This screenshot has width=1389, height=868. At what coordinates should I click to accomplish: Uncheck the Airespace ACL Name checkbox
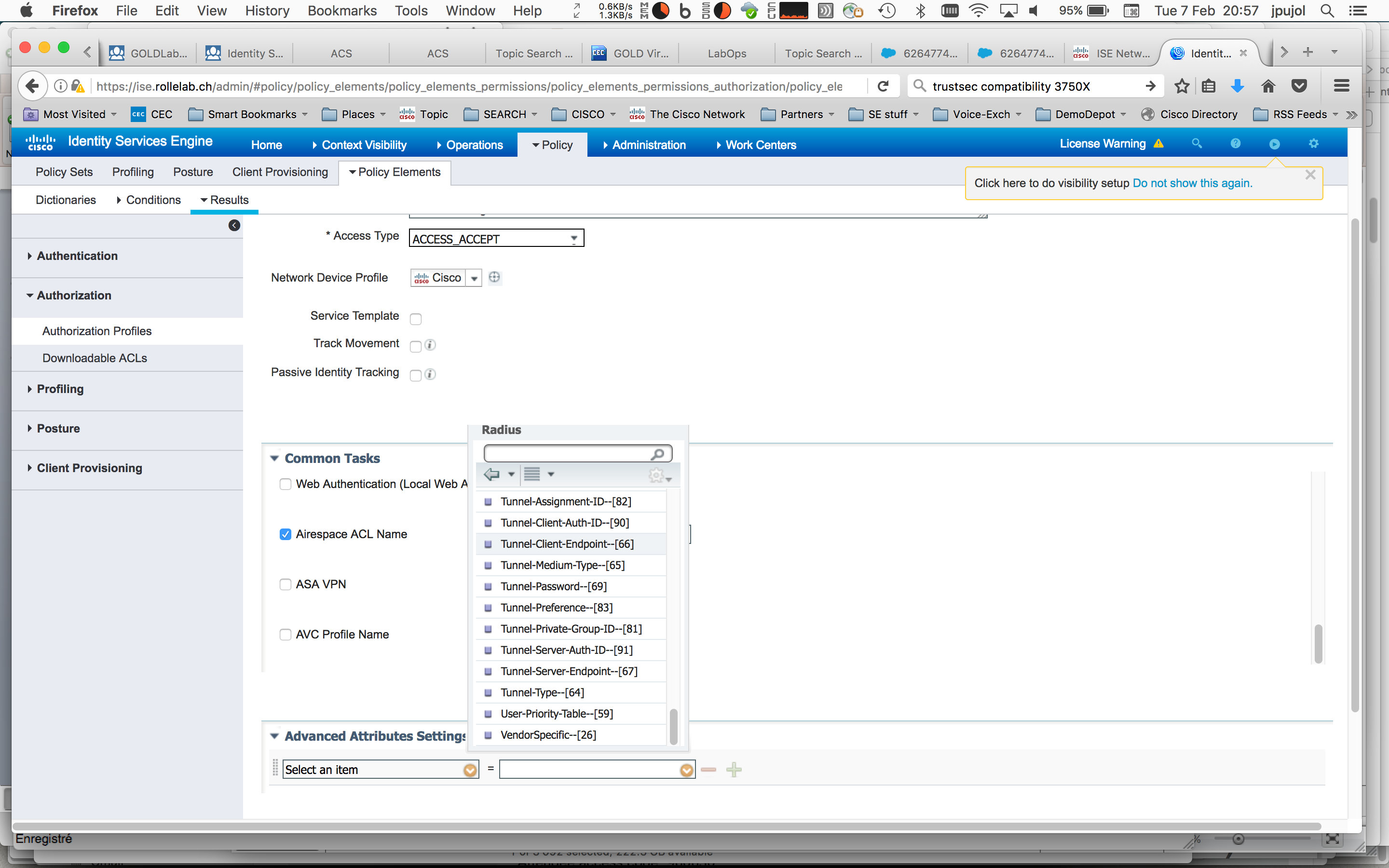285,534
